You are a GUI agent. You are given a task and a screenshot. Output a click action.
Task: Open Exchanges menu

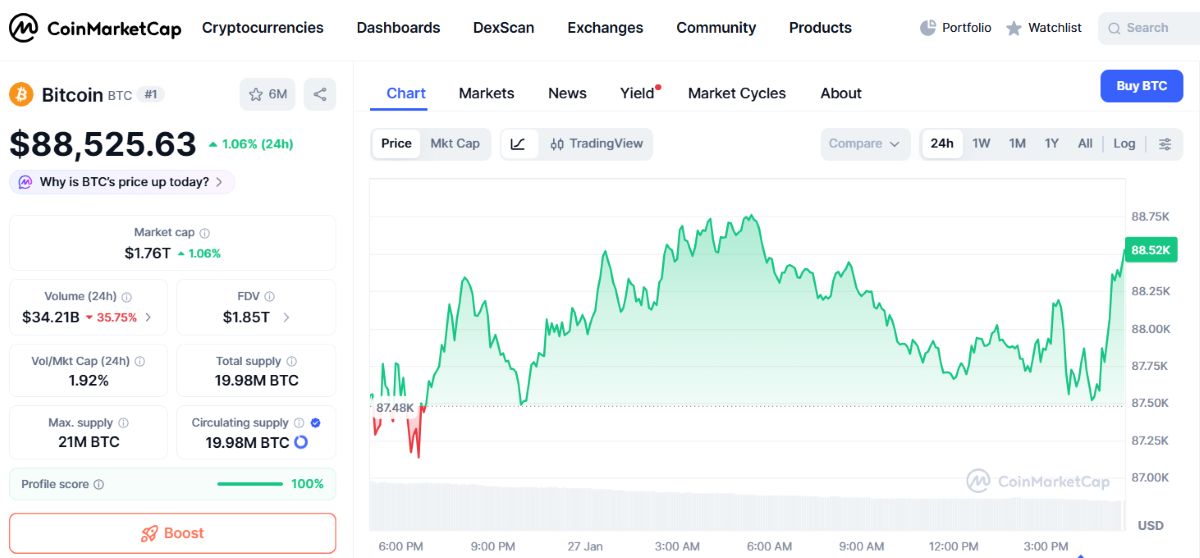pyautogui.click(x=605, y=28)
